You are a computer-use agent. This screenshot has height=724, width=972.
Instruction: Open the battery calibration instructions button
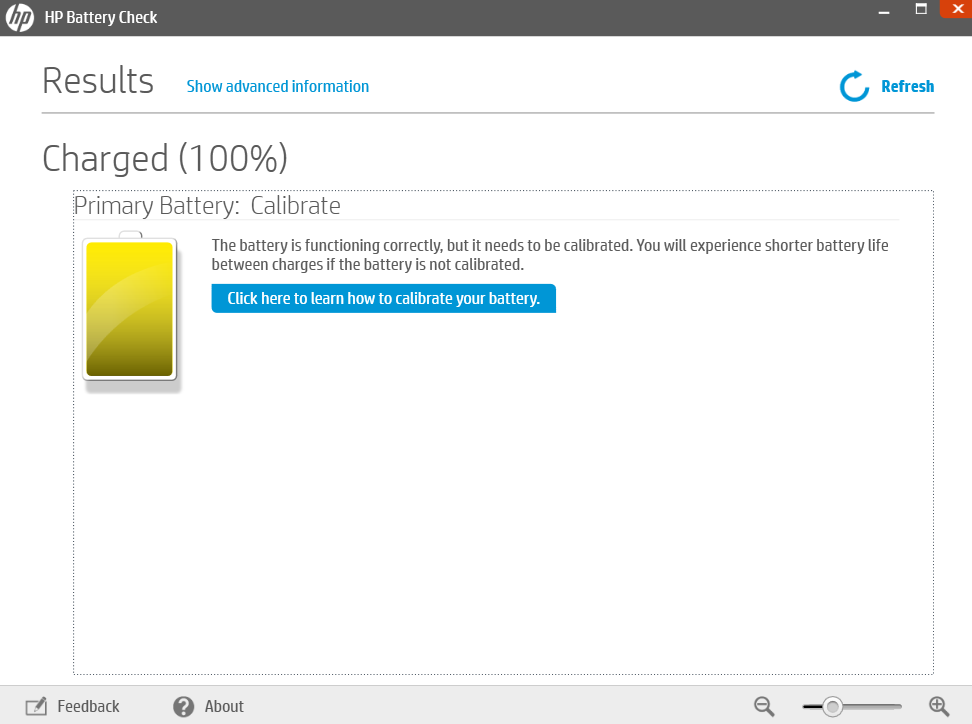(x=383, y=298)
